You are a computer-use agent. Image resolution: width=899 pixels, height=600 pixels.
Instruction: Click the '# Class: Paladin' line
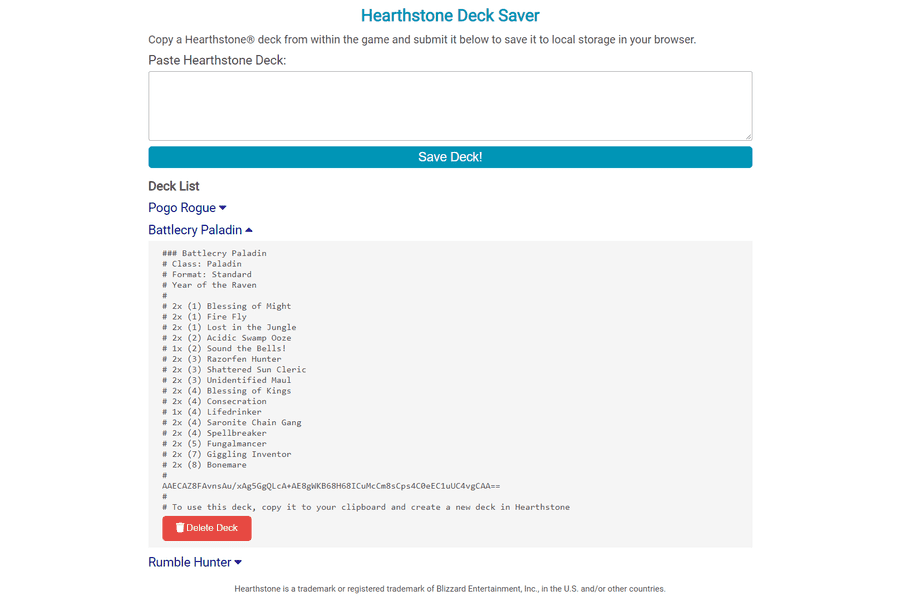pos(202,264)
